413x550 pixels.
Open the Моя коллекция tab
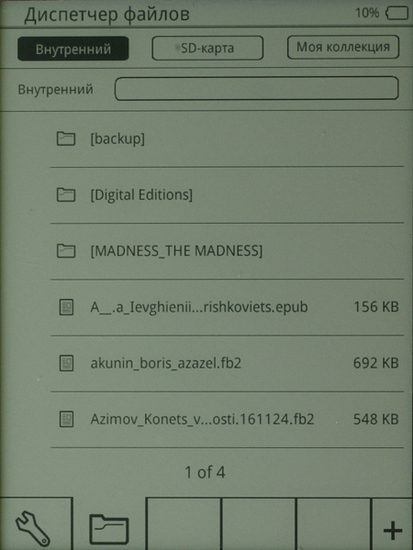click(343, 47)
